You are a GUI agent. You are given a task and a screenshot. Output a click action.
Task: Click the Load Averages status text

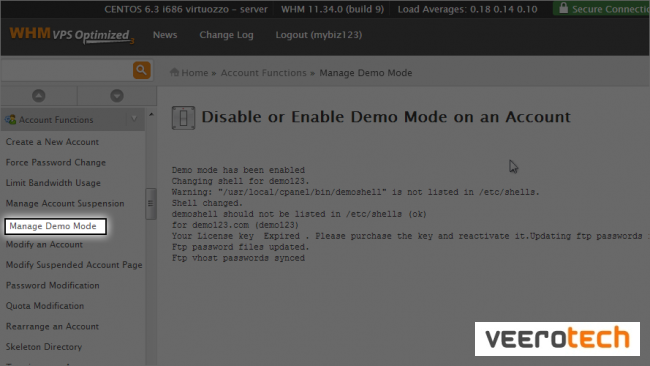(468, 9)
